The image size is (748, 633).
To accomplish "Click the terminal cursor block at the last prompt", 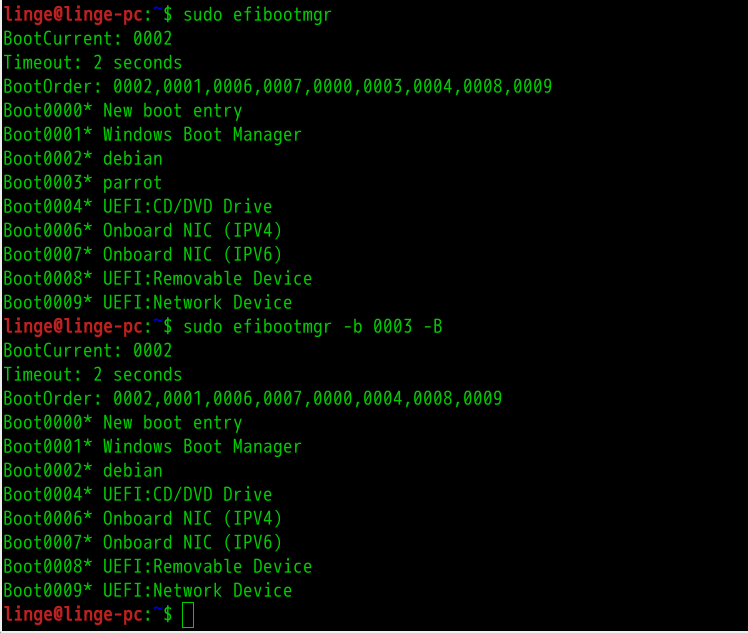I will click(188, 615).
